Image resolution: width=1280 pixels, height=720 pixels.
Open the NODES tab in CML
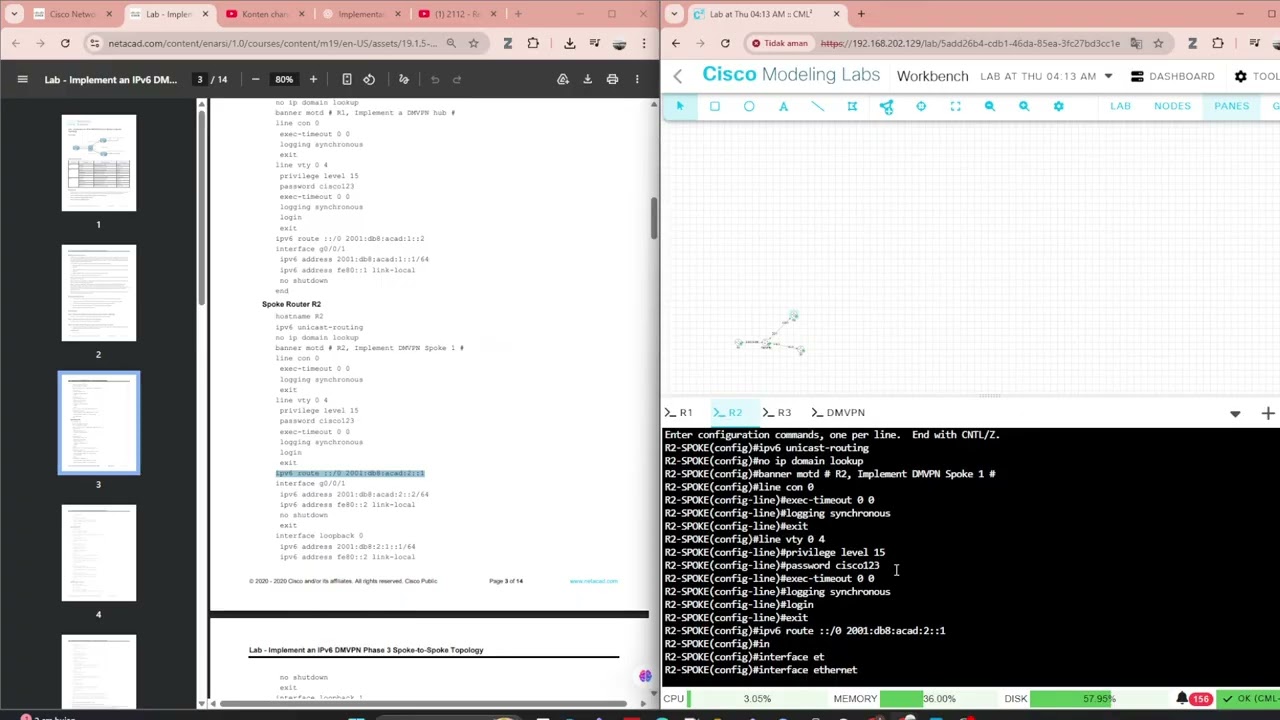[1172, 106]
